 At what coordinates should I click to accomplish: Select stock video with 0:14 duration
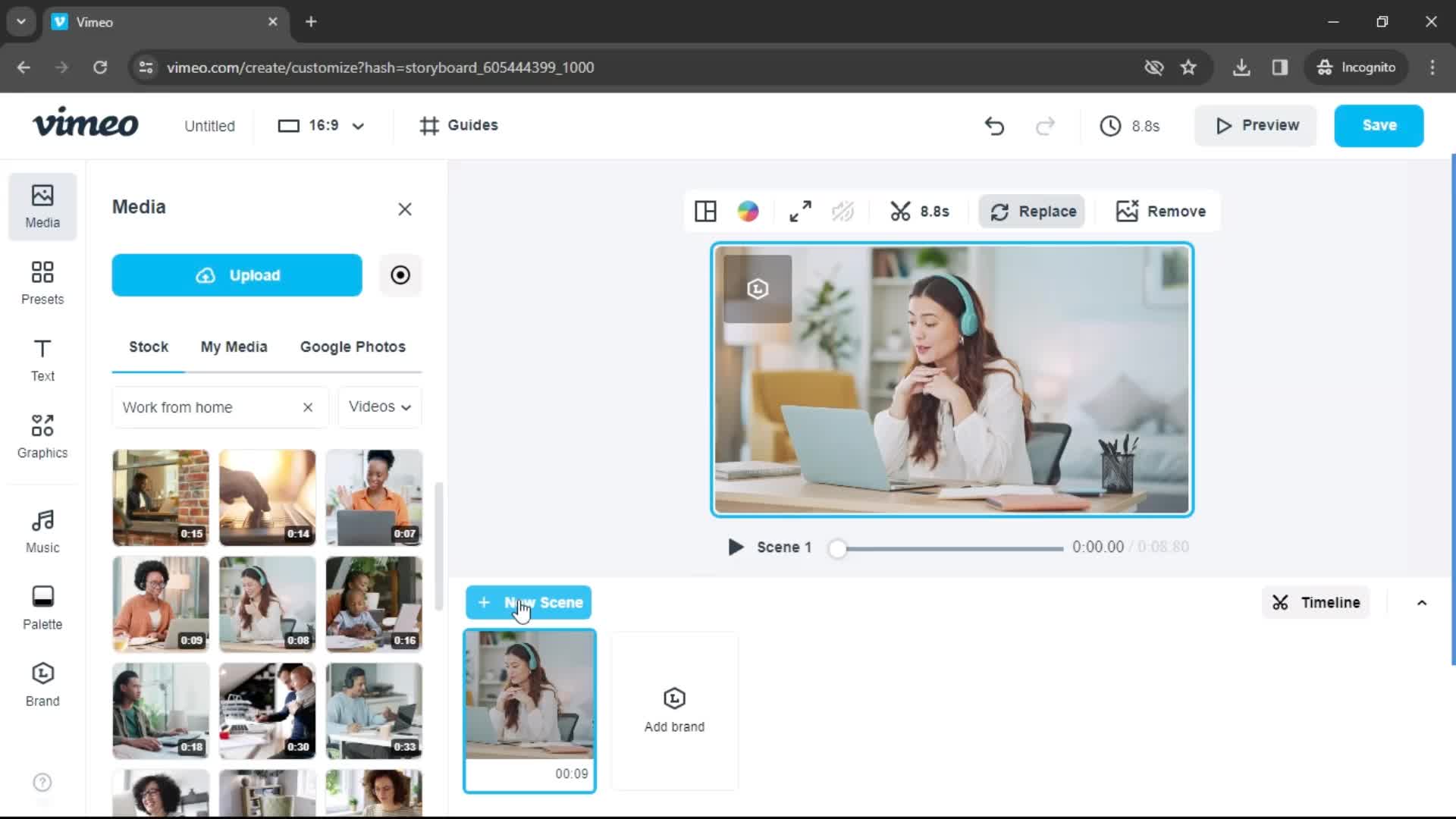tap(267, 497)
